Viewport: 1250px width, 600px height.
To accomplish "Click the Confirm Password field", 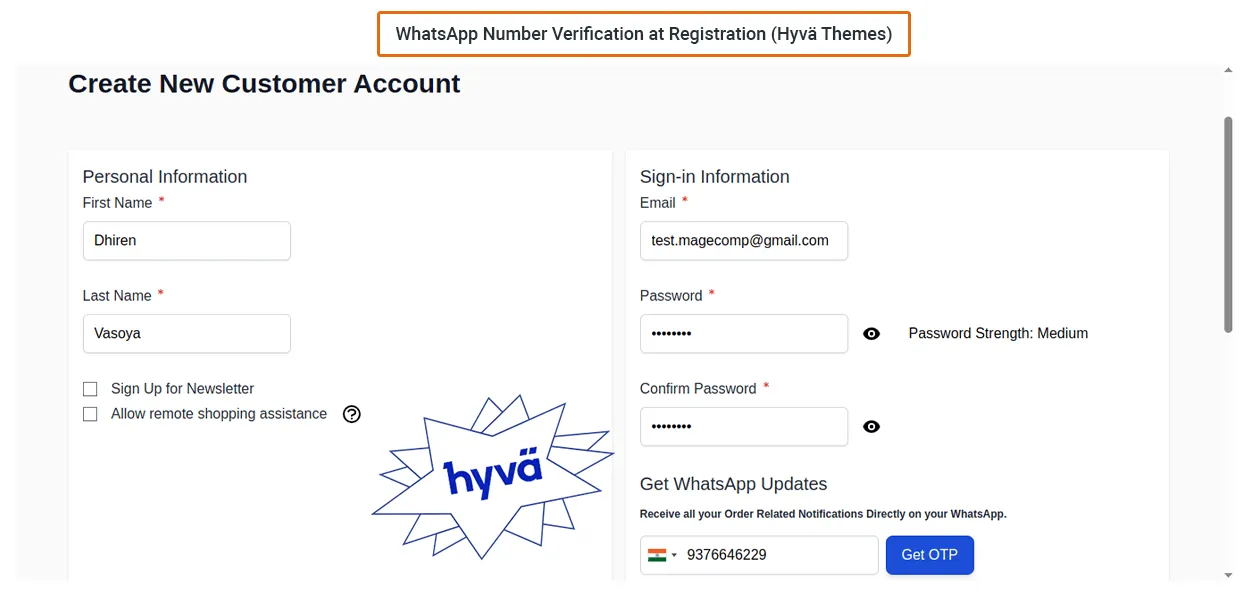I will click(x=743, y=427).
